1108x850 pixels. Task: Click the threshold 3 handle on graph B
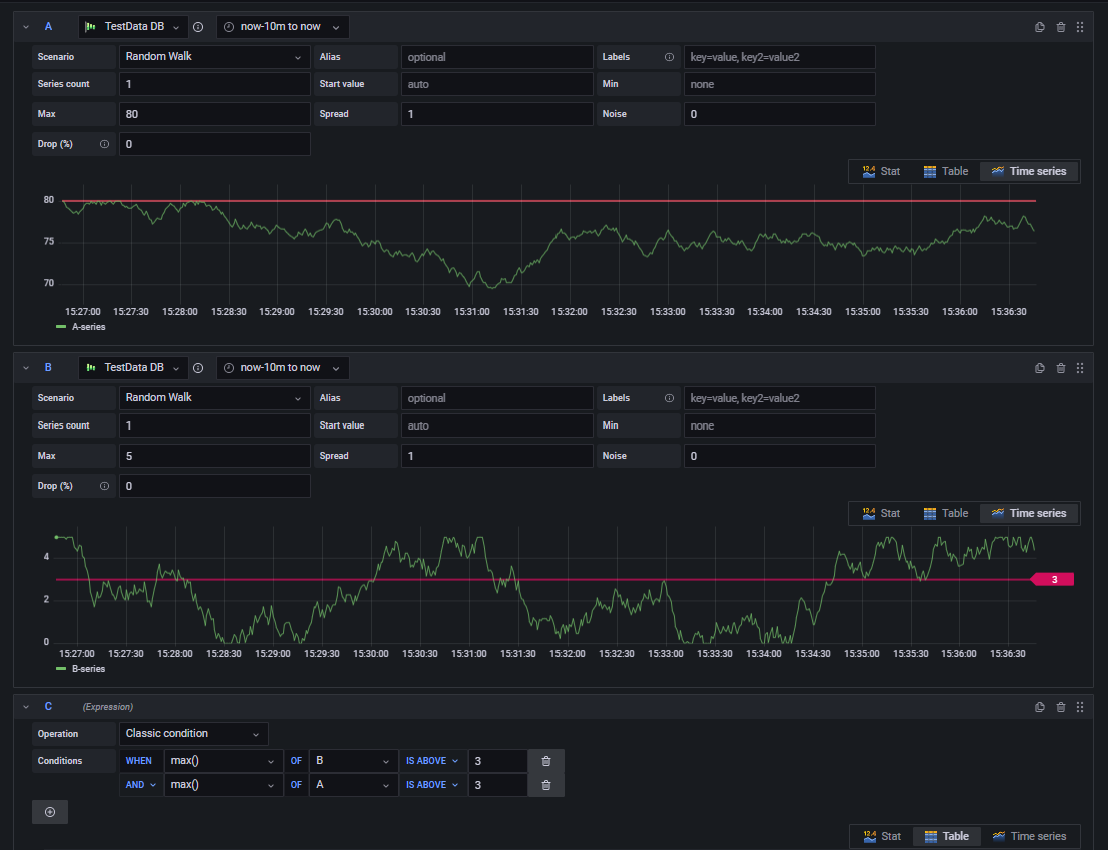click(1053, 579)
